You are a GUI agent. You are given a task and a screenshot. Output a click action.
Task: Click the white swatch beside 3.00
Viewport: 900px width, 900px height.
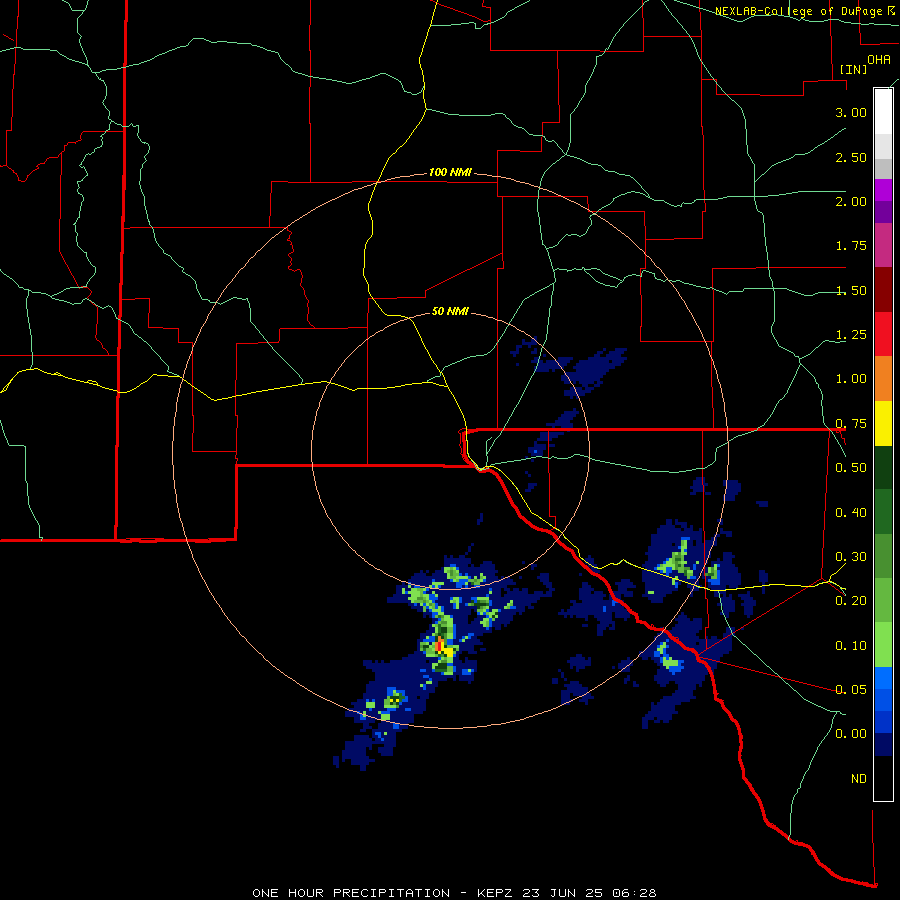tap(883, 111)
